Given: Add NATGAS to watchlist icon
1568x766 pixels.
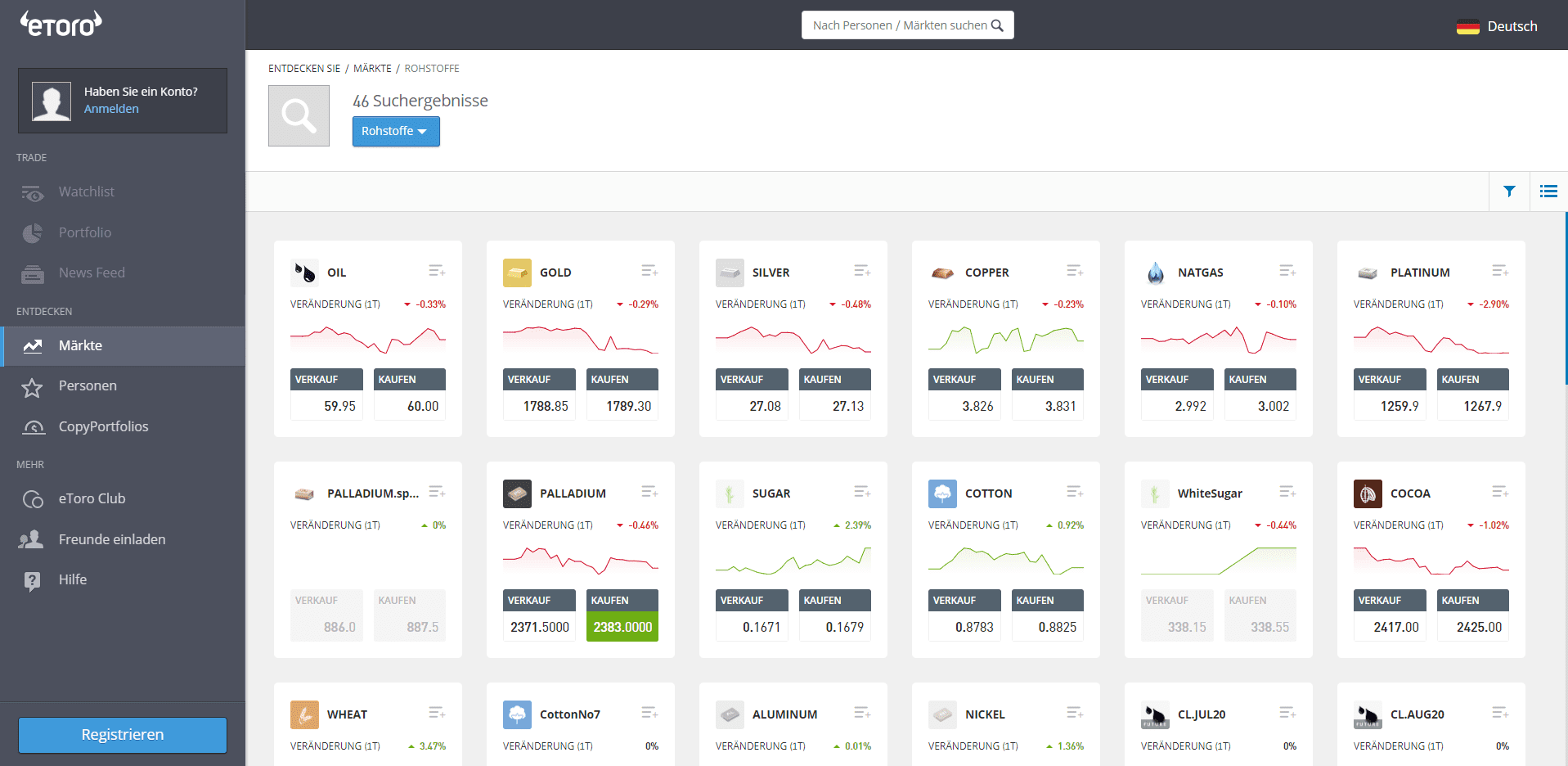Looking at the screenshot, I should [x=1287, y=271].
